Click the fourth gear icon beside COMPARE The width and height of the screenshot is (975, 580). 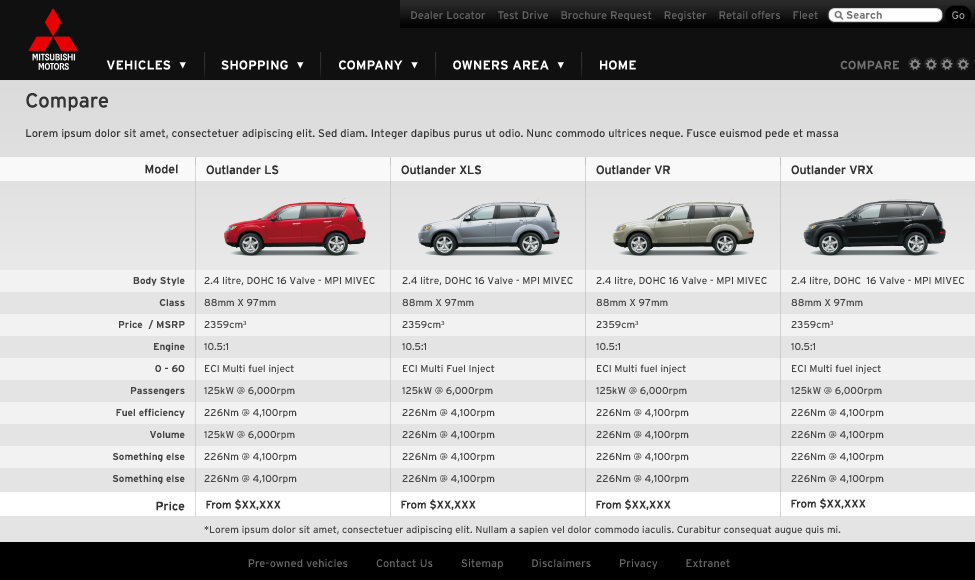click(963, 65)
